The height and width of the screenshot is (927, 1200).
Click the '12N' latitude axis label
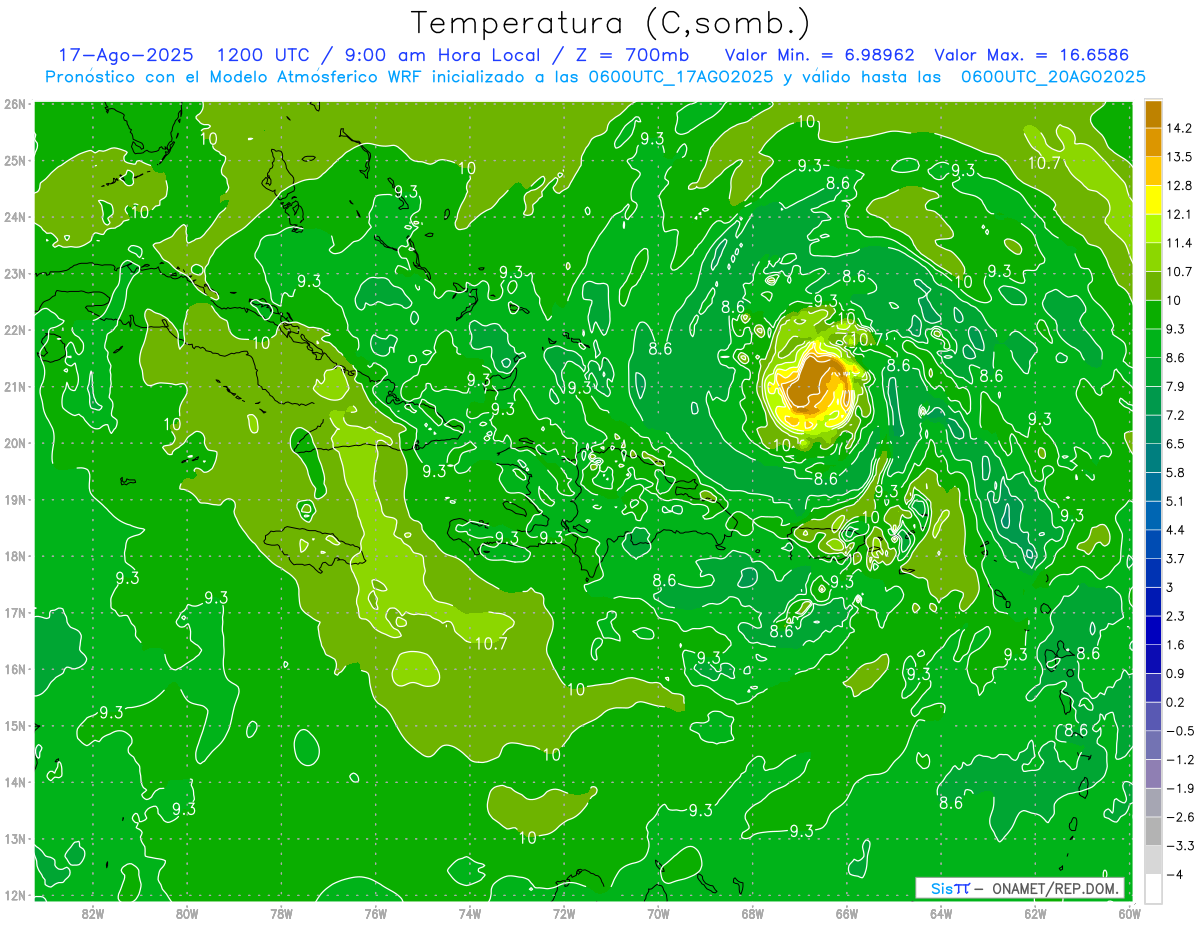pos(15,895)
